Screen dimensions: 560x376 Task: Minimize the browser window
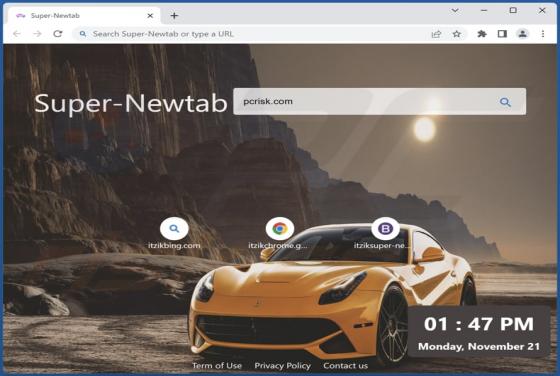click(x=484, y=11)
